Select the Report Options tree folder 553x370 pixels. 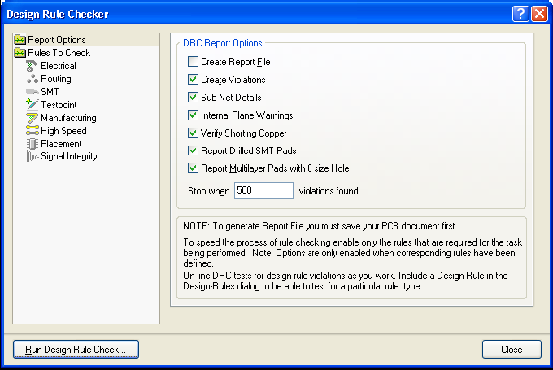pos(50,40)
